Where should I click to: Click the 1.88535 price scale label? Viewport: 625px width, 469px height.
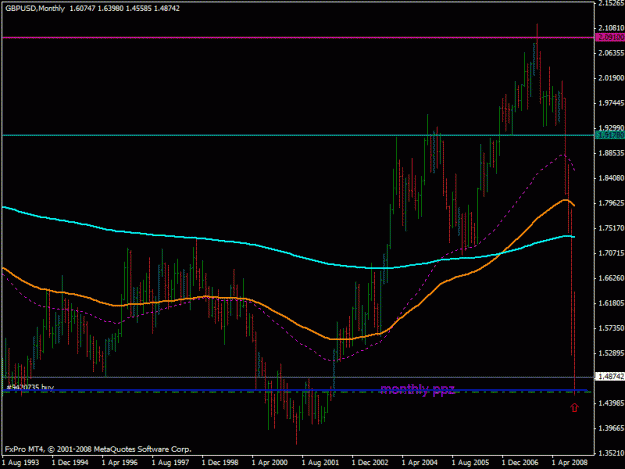[611, 153]
